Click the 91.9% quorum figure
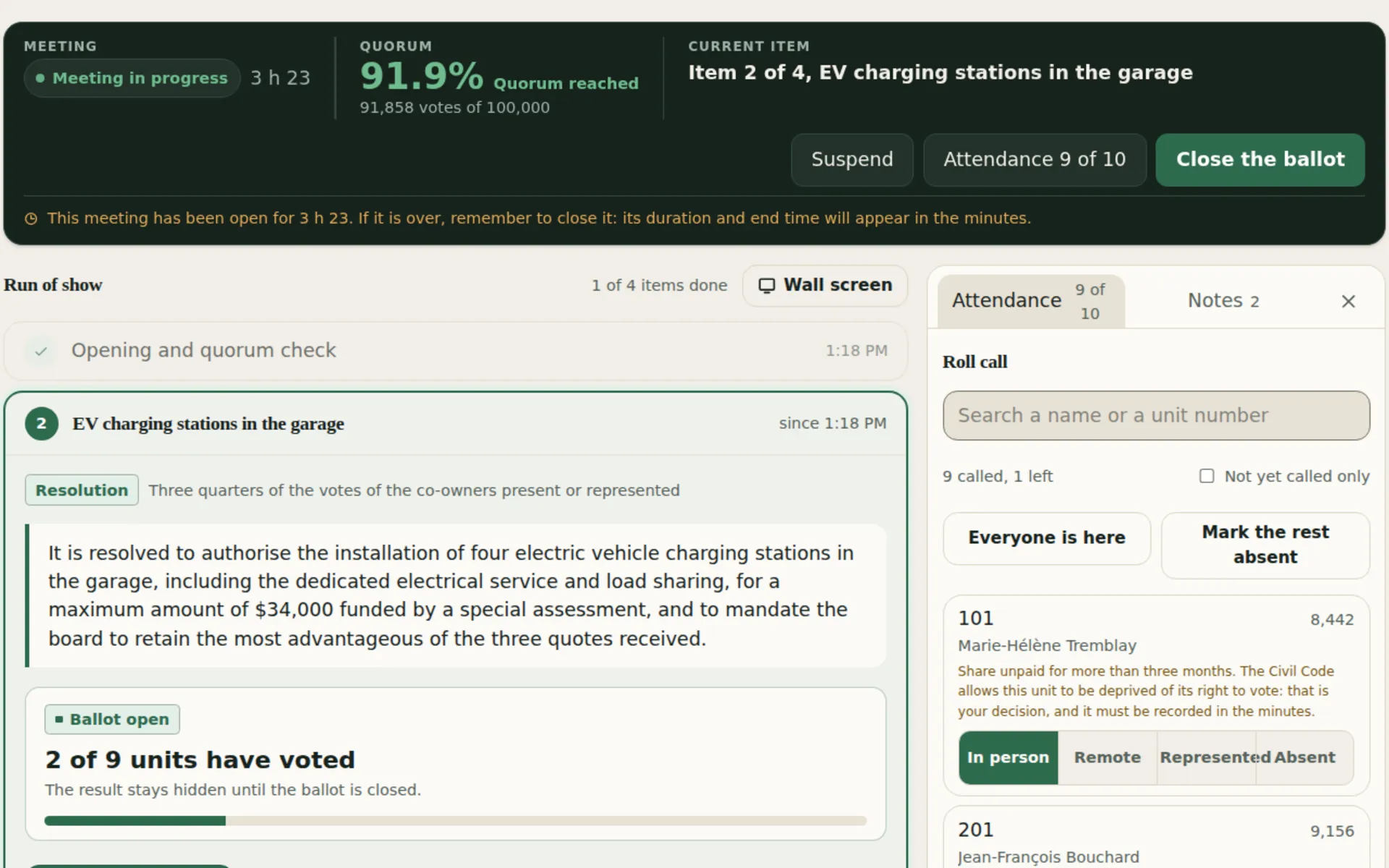The height and width of the screenshot is (868, 1389). click(422, 77)
